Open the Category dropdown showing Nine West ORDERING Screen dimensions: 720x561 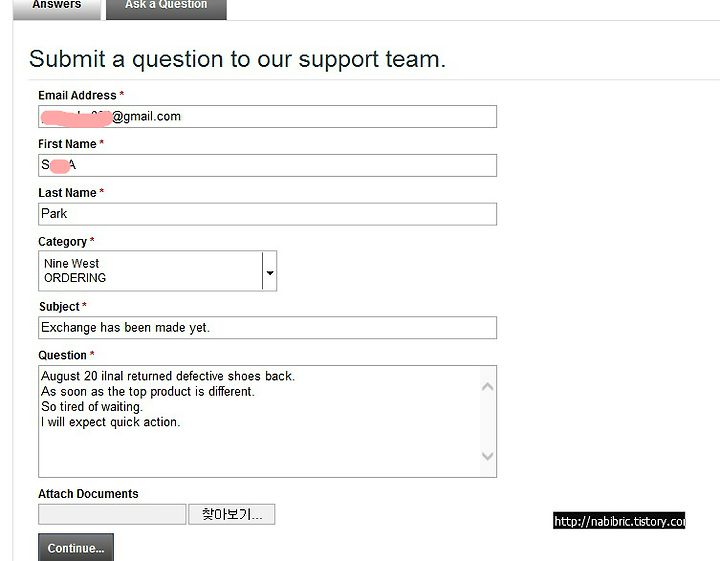coord(157,271)
